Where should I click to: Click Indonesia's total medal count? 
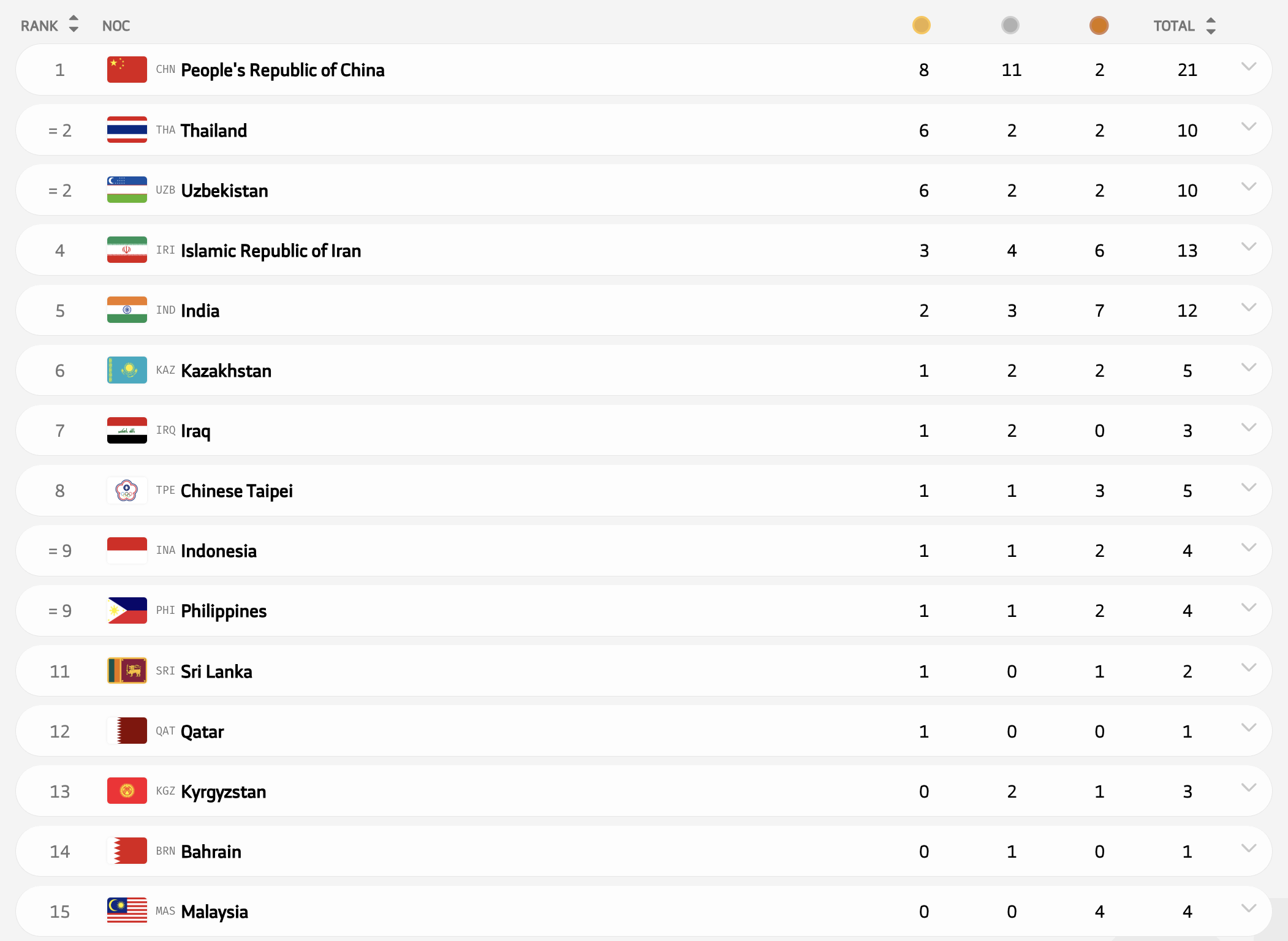coord(1187,551)
